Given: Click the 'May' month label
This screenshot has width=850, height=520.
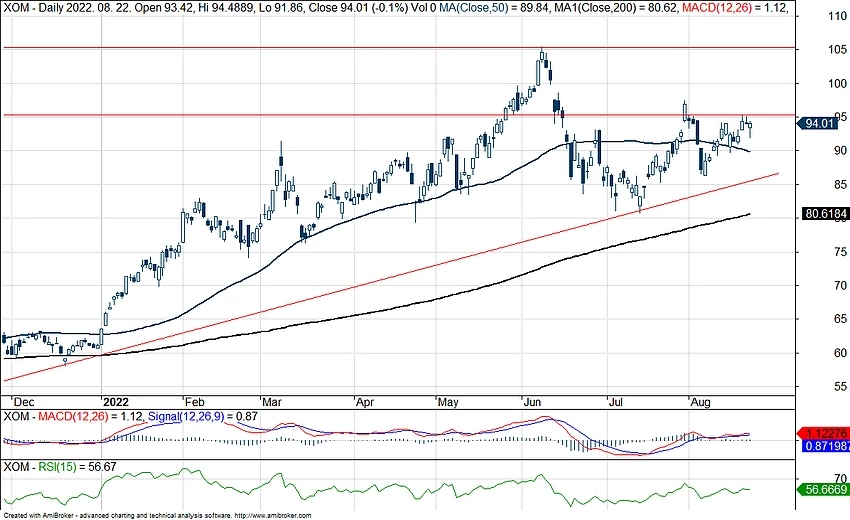Looking at the screenshot, I should point(448,402).
